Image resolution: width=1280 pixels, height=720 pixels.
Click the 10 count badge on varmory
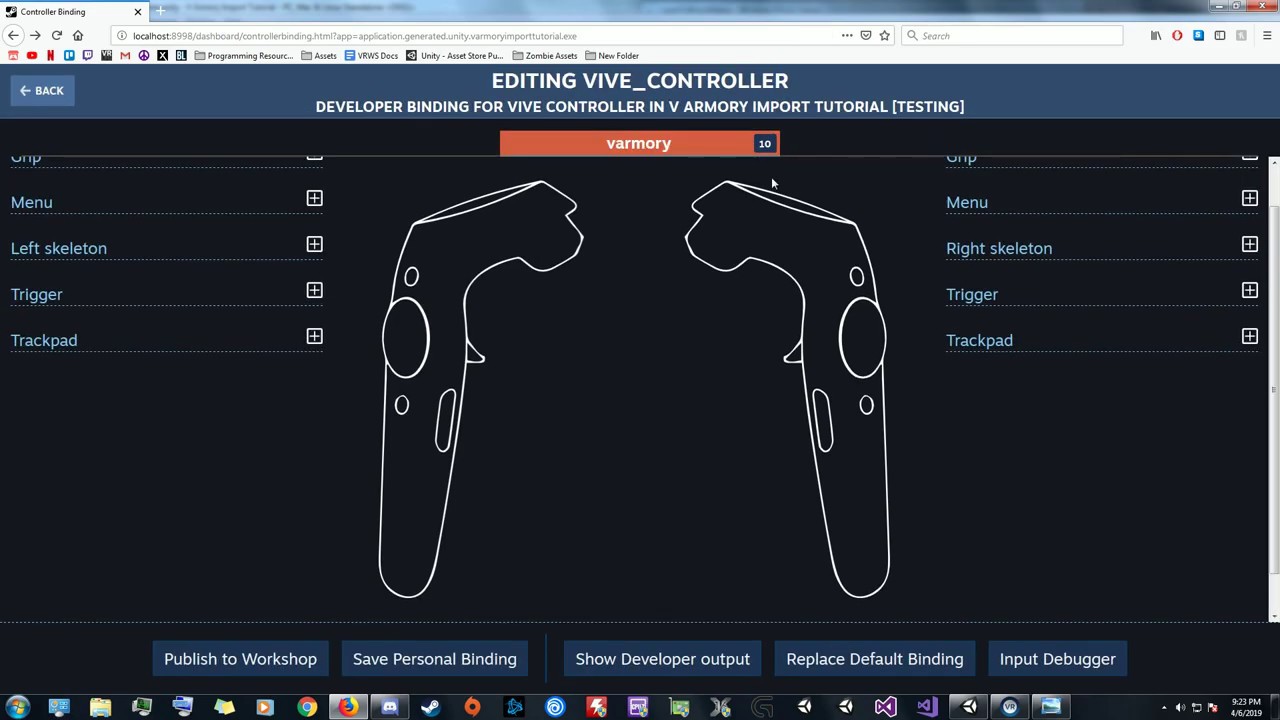click(764, 144)
